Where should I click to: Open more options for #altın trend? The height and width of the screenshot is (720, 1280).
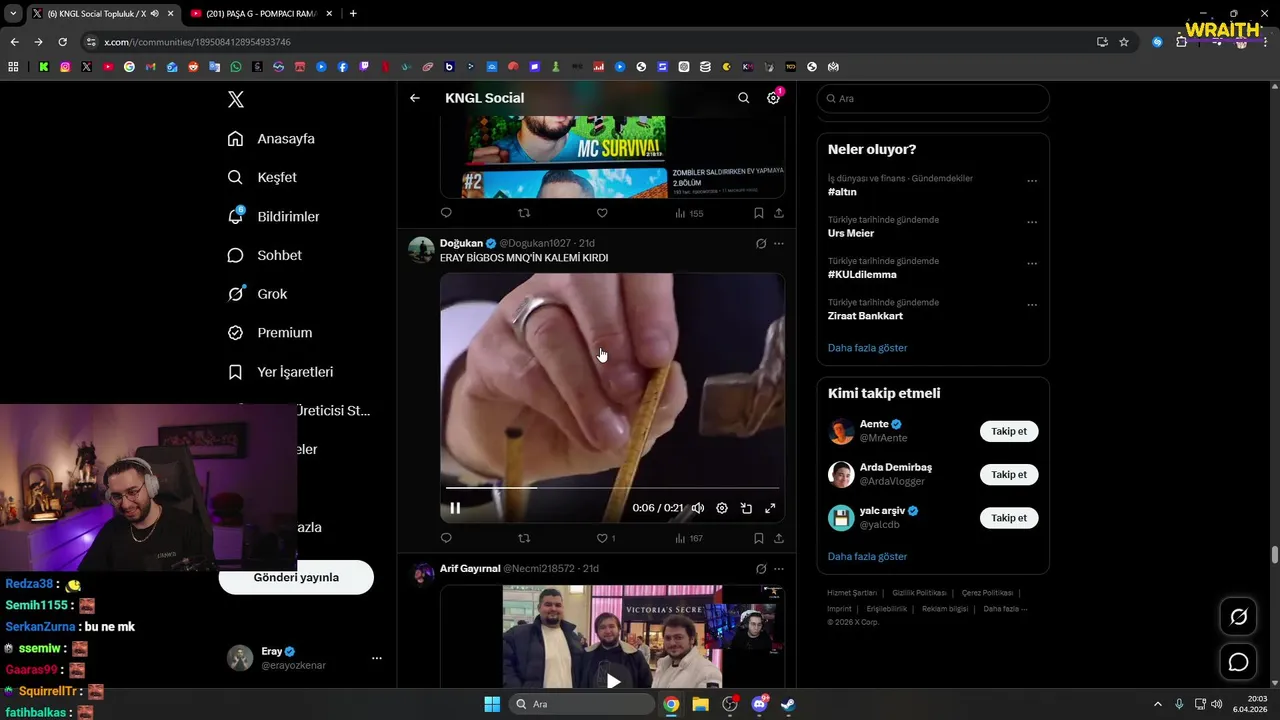[x=1032, y=181]
